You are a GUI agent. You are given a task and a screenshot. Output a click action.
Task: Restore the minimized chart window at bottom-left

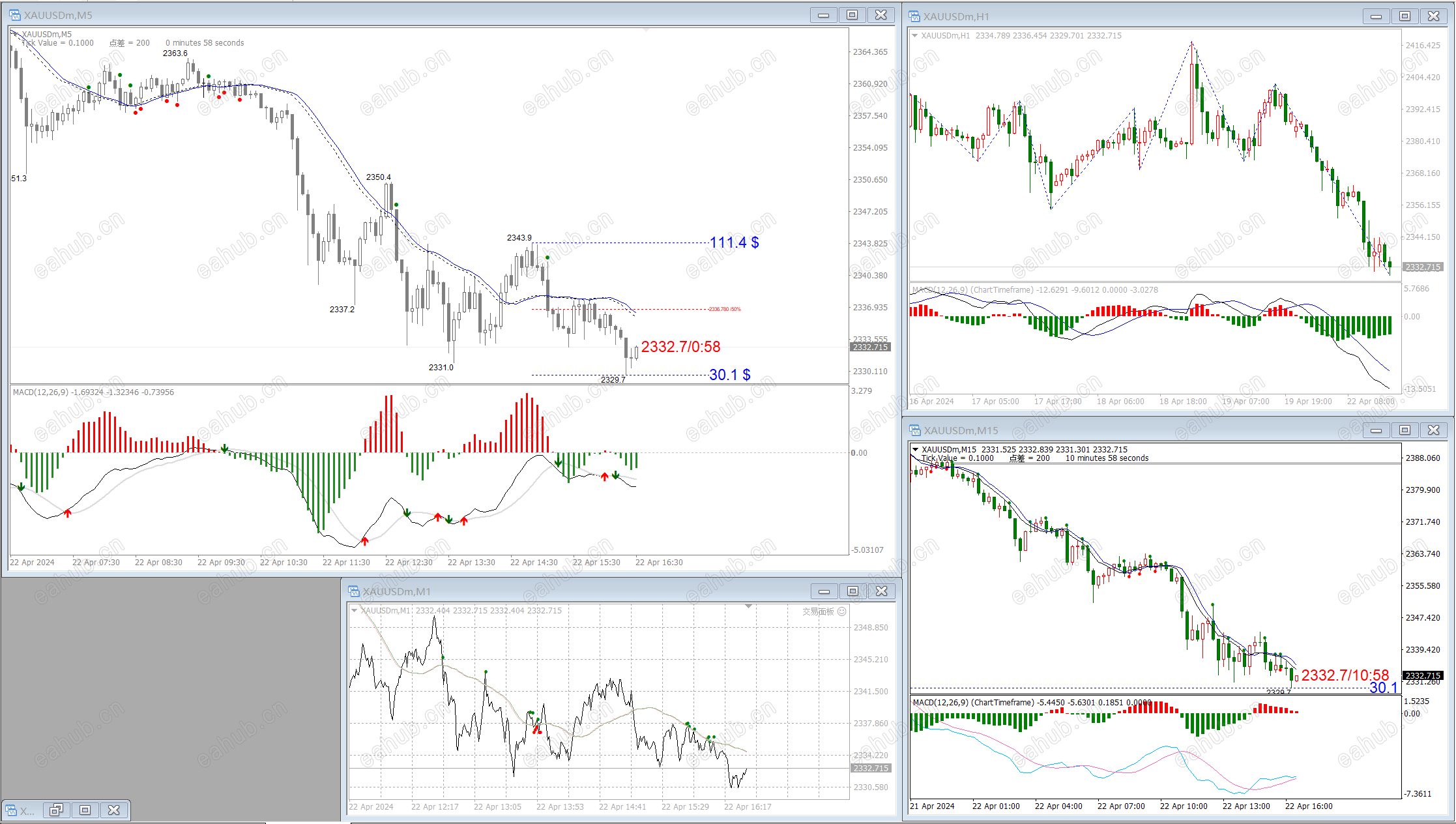[x=57, y=810]
